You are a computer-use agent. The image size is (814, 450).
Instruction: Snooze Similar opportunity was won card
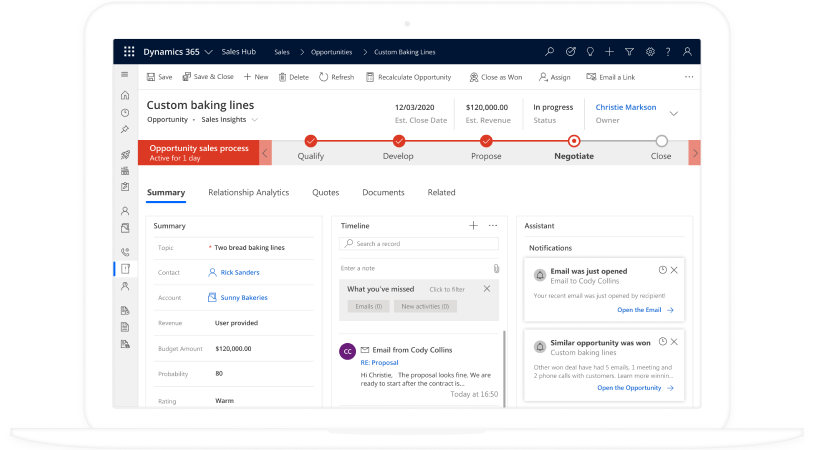click(662, 342)
